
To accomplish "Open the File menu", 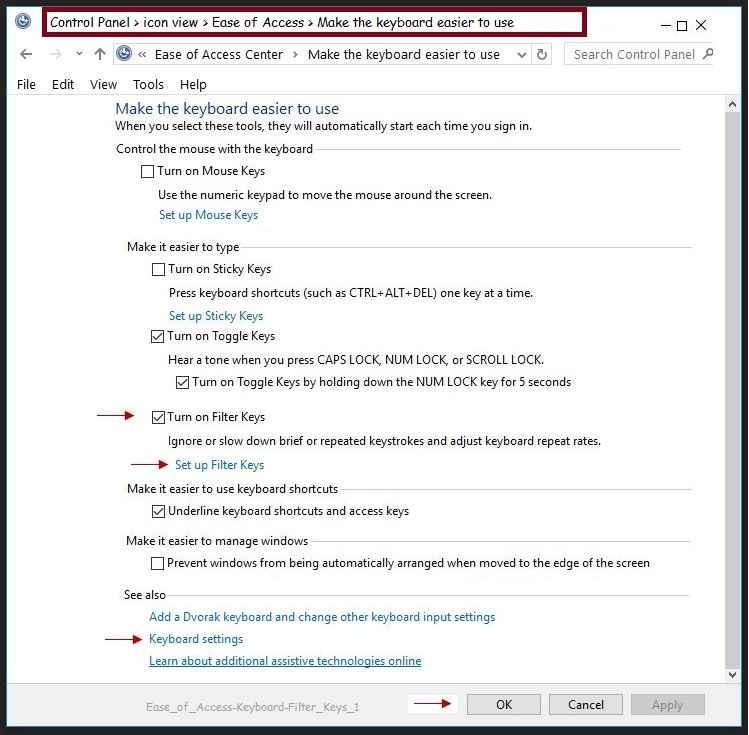I will tap(26, 85).
